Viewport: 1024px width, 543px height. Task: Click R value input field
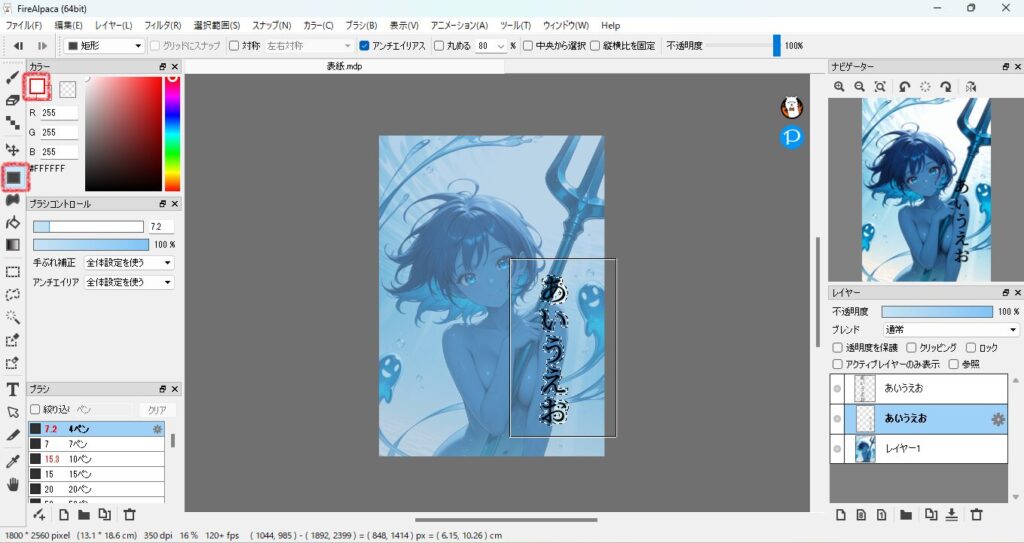(x=59, y=112)
